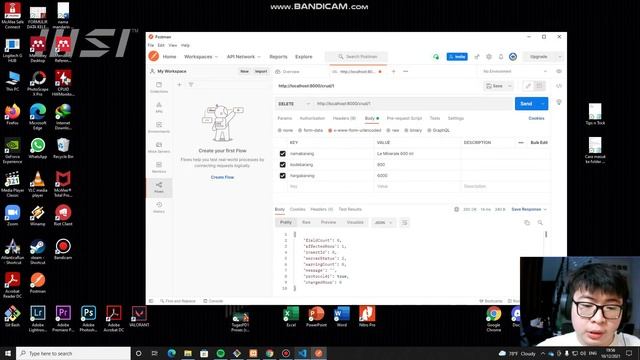Click the Import button
Image resolution: width=640 pixels, height=360 pixels.
click(x=261, y=71)
